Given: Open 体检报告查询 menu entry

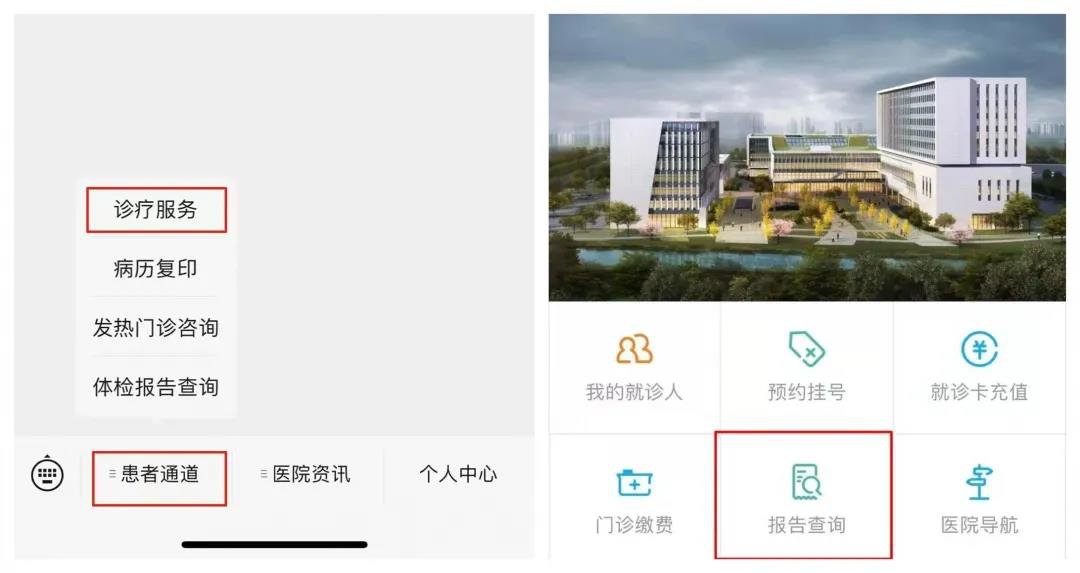Looking at the screenshot, I should (156, 386).
